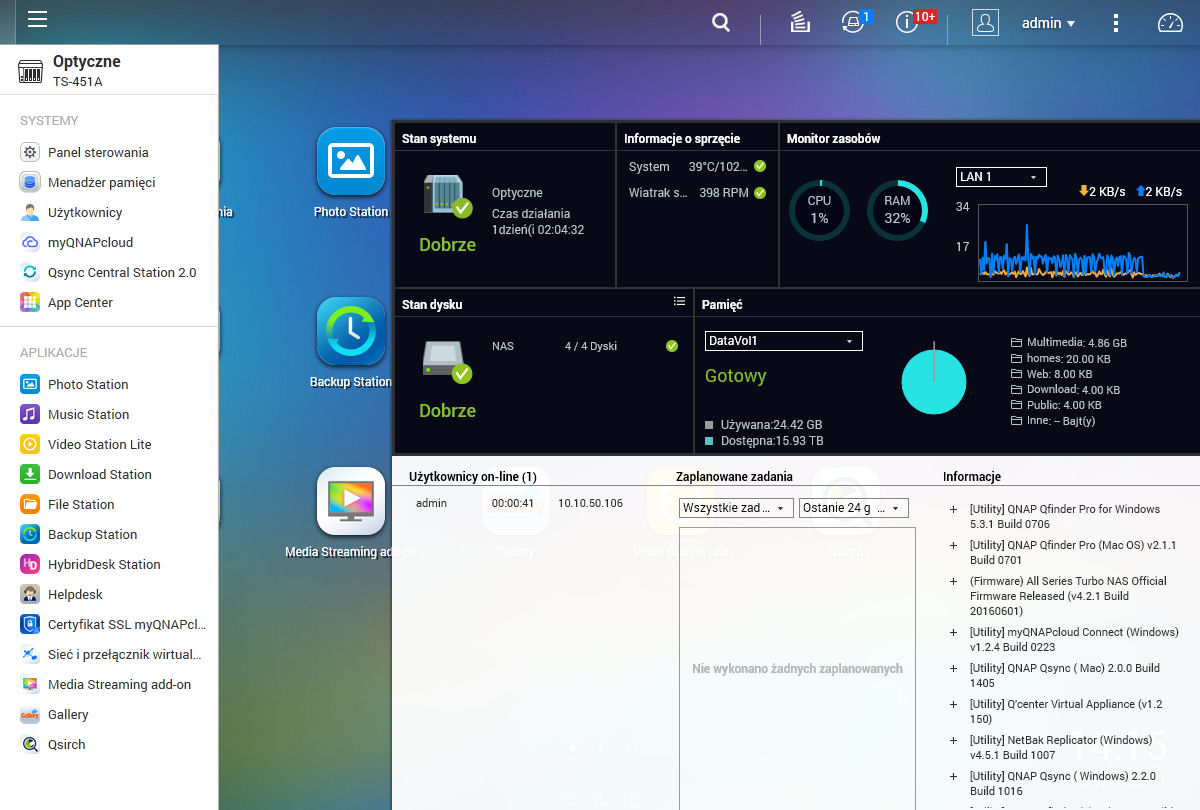Viewport: 1200px width, 810px height.
Task: Open the list icon in Stan dysku header
Action: tap(679, 301)
